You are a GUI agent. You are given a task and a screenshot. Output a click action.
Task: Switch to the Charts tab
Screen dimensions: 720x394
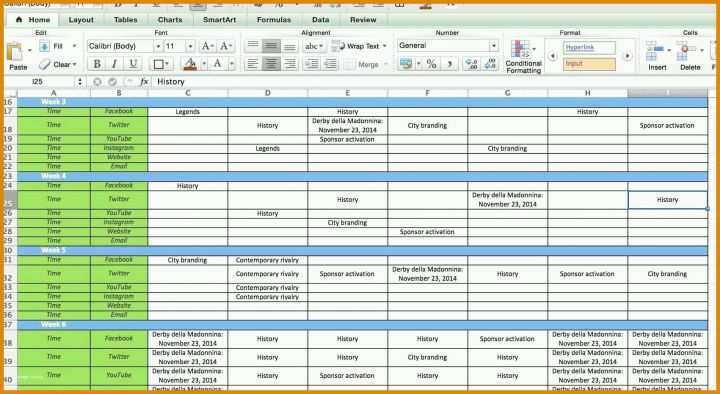pos(170,20)
